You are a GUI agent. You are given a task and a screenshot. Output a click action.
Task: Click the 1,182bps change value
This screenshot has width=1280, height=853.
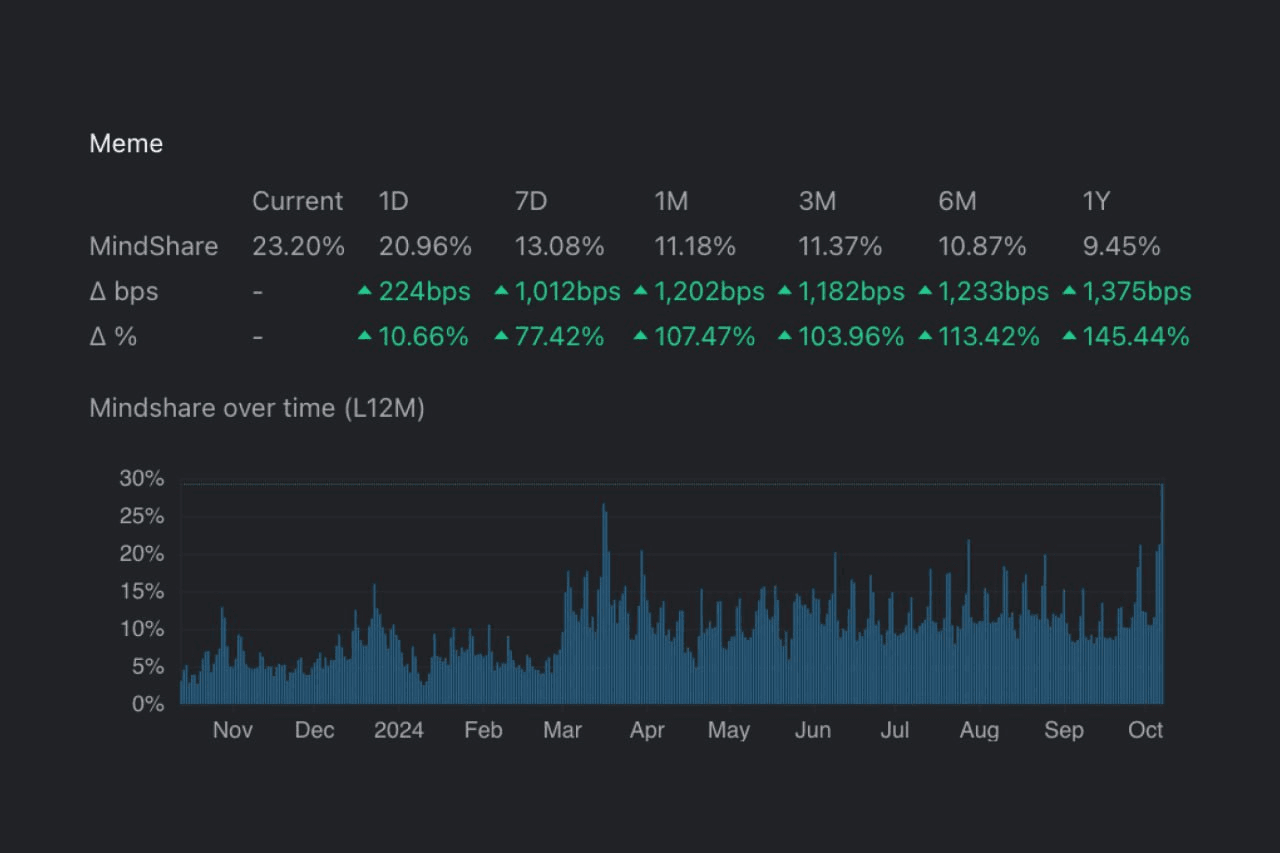click(x=851, y=291)
